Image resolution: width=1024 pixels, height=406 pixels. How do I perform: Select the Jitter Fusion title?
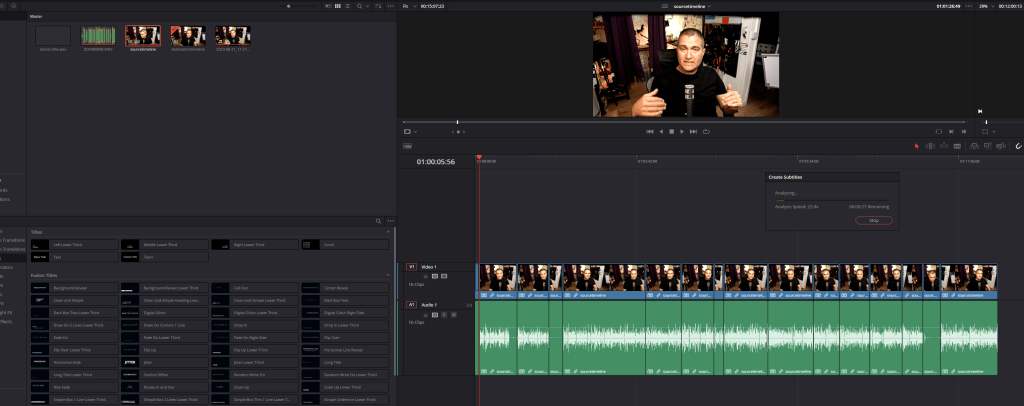pos(165,362)
